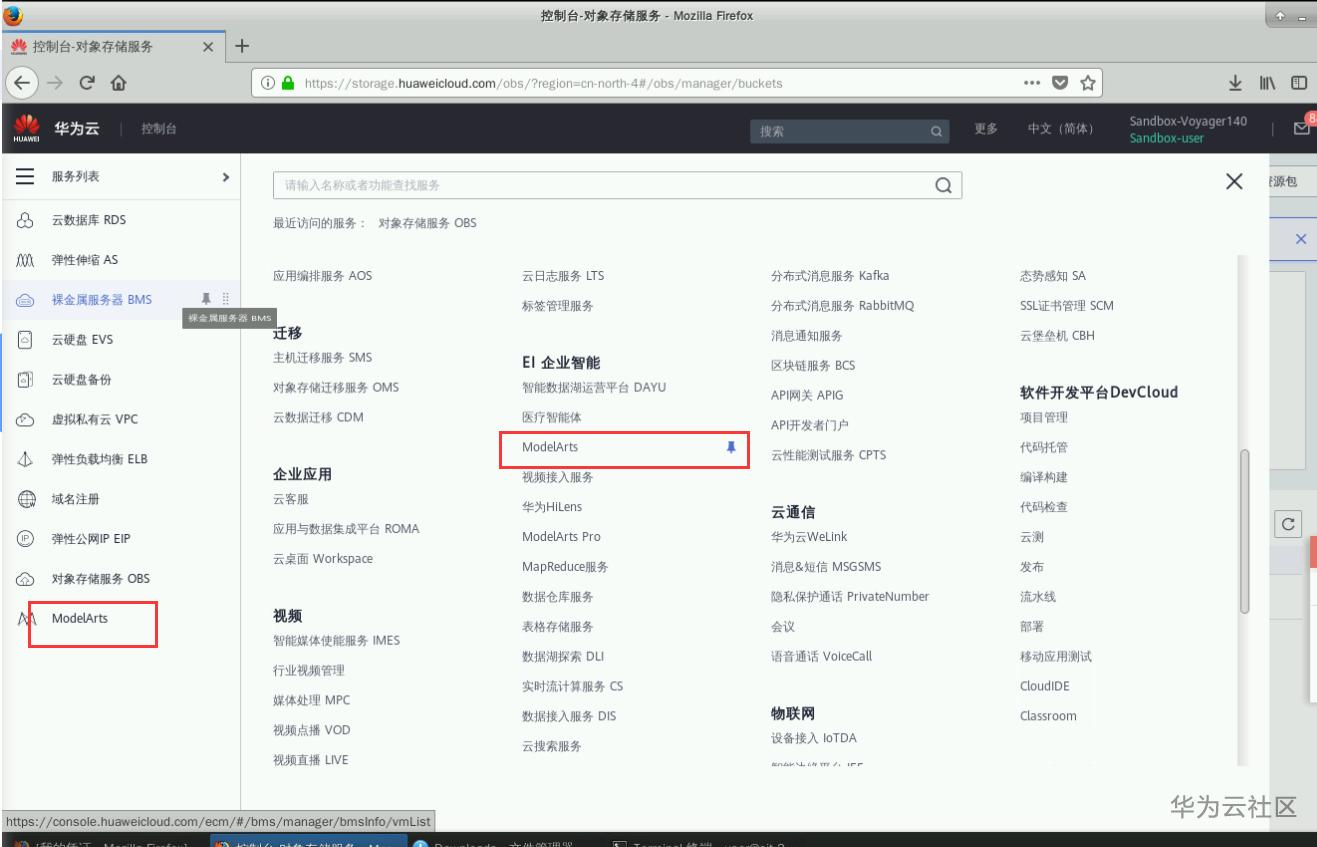Open the 更多 menu in header
Viewport: 1317px width, 847px height.
pos(987,130)
